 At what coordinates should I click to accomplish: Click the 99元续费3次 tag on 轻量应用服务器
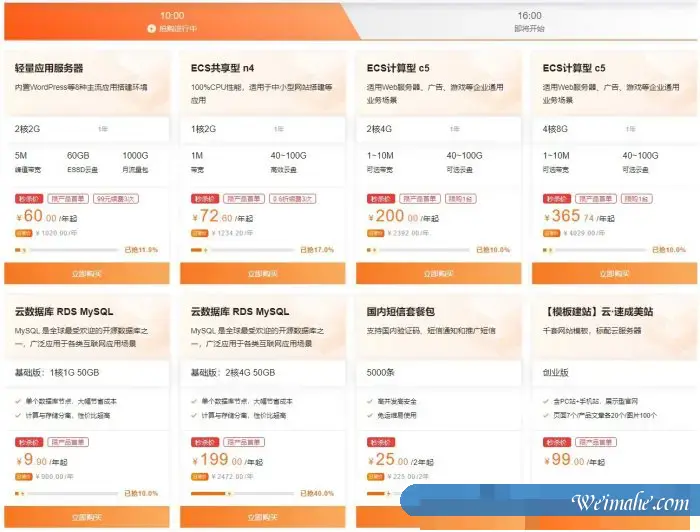116,199
